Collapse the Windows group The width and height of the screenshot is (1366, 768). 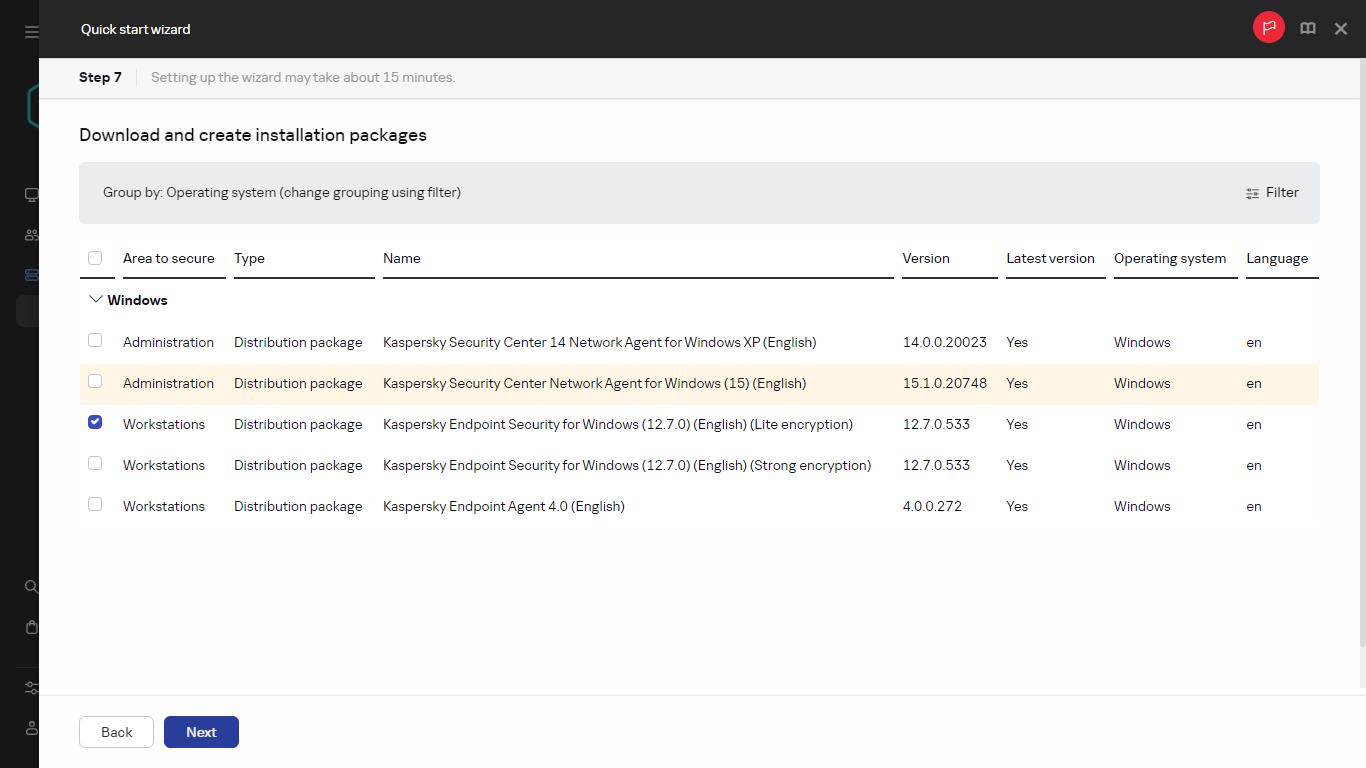click(96, 298)
